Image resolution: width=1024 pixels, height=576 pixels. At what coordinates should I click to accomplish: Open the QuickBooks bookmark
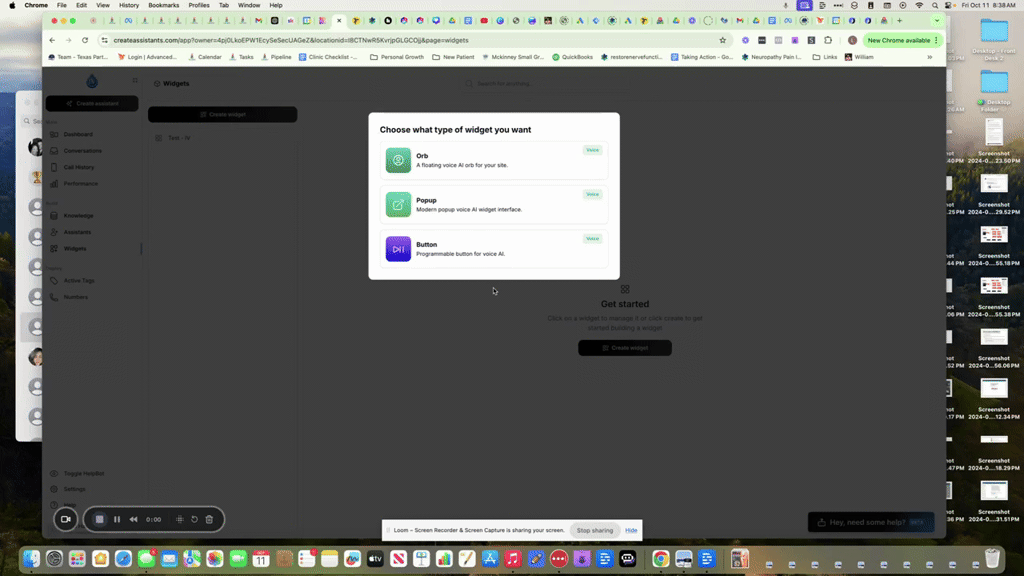tap(575, 57)
